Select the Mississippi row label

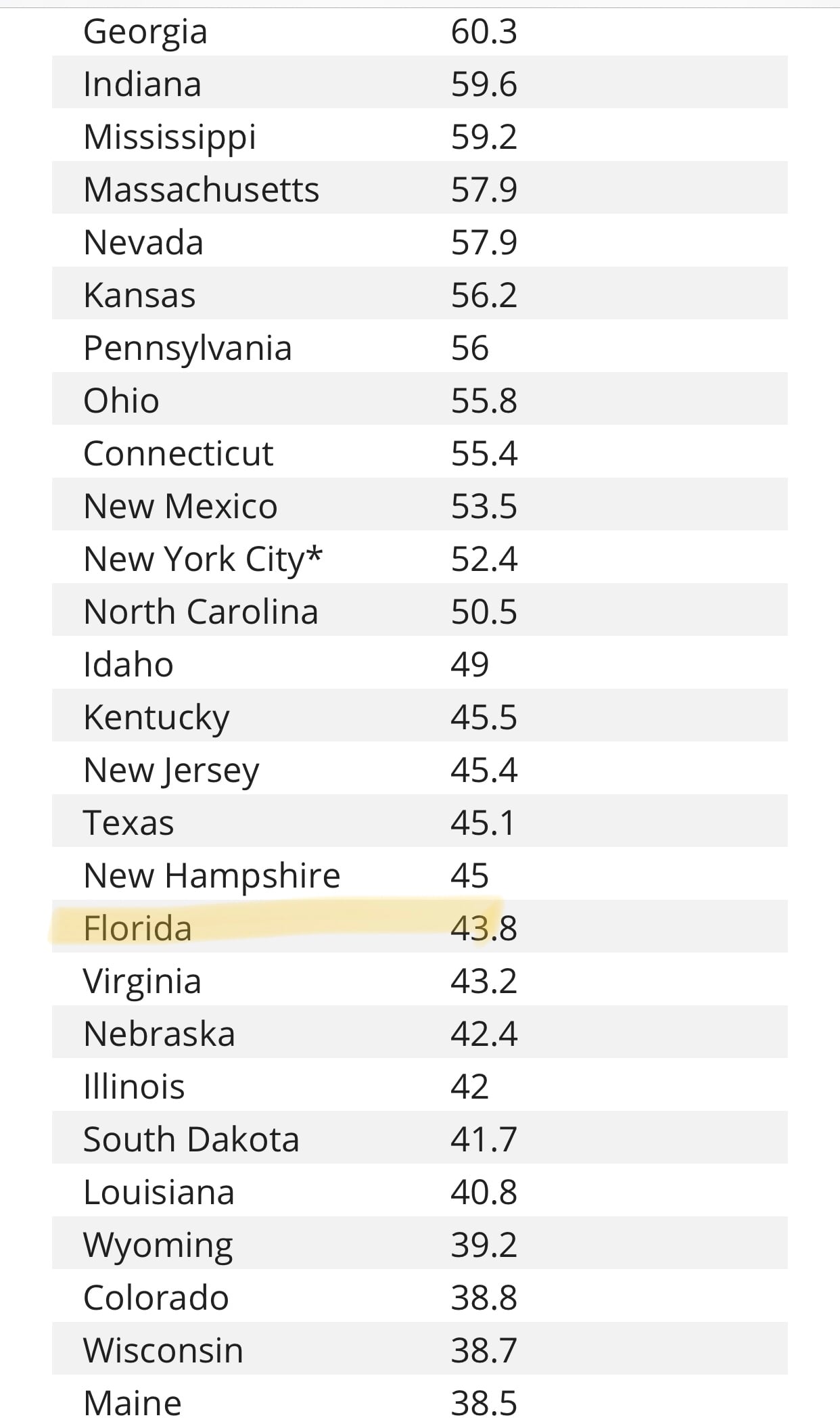point(170,137)
